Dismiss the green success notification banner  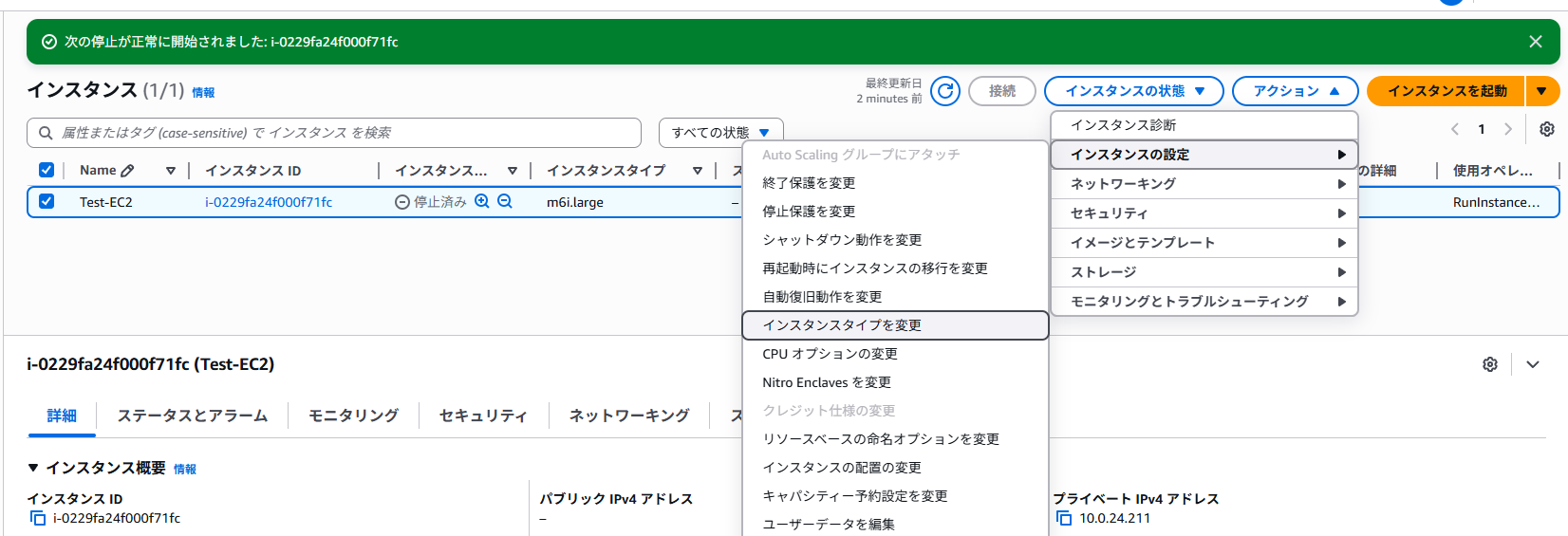click(x=1535, y=42)
